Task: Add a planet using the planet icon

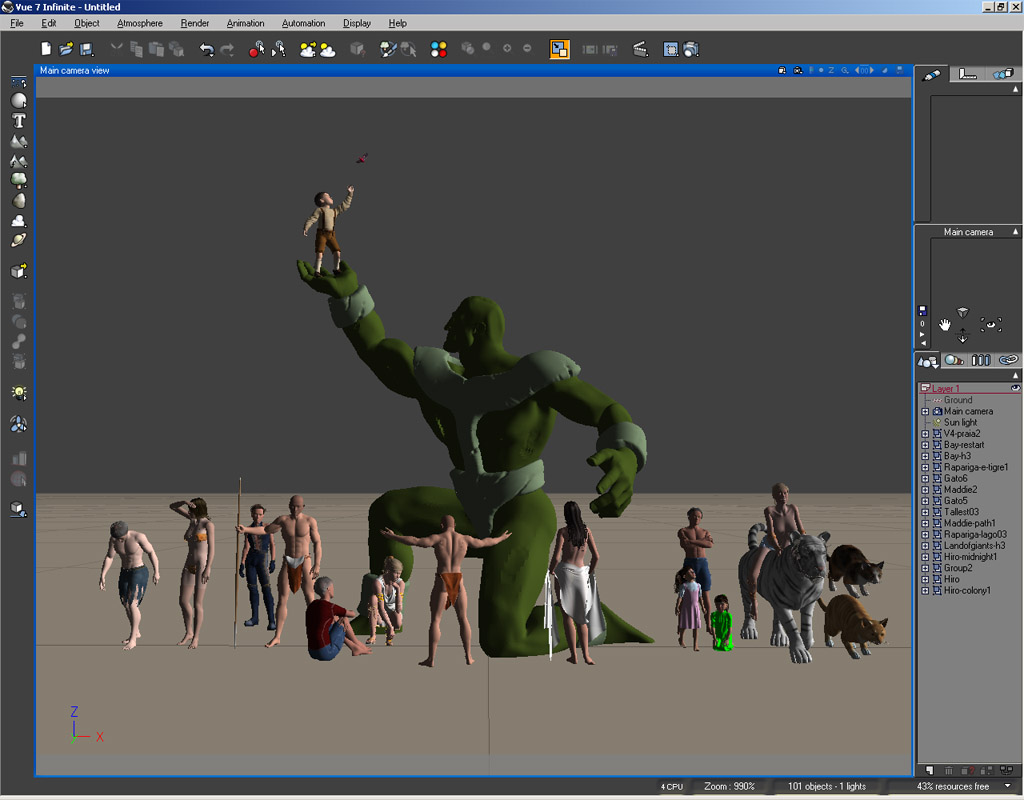Action: click(18, 240)
